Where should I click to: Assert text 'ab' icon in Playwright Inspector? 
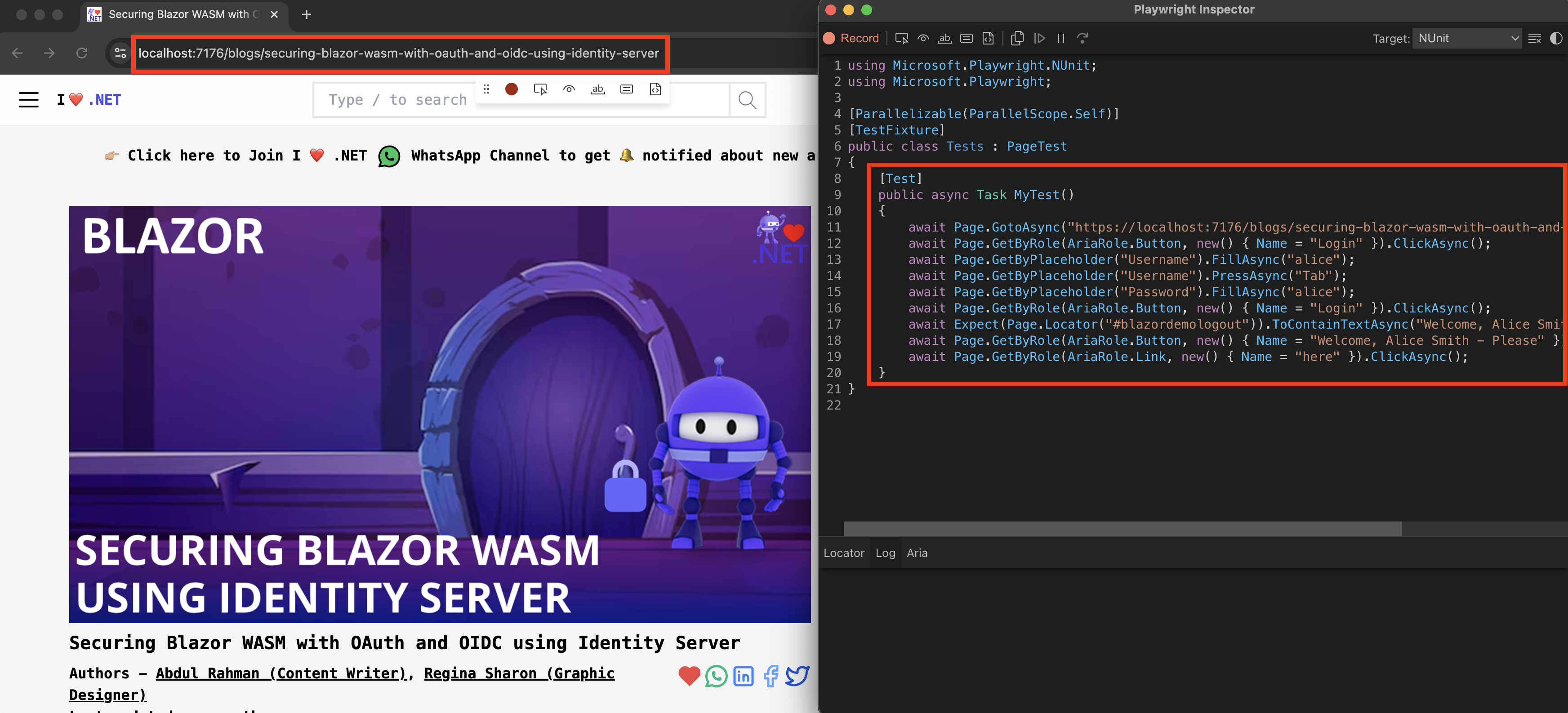pyautogui.click(x=944, y=38)
